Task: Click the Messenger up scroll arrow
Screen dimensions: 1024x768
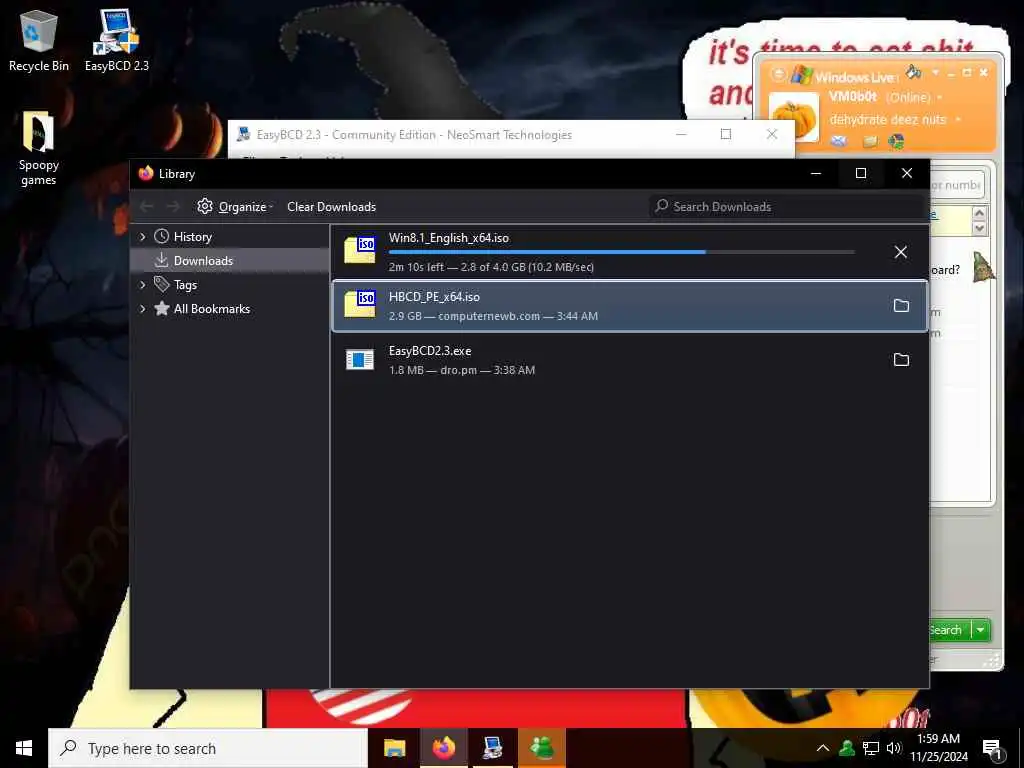Action: 979,213
